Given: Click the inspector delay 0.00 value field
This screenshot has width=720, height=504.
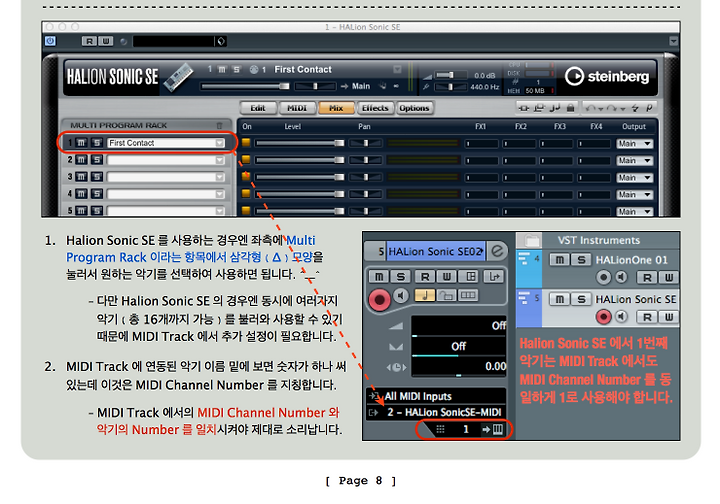Looking at the screenshot, I should [459, 366].
